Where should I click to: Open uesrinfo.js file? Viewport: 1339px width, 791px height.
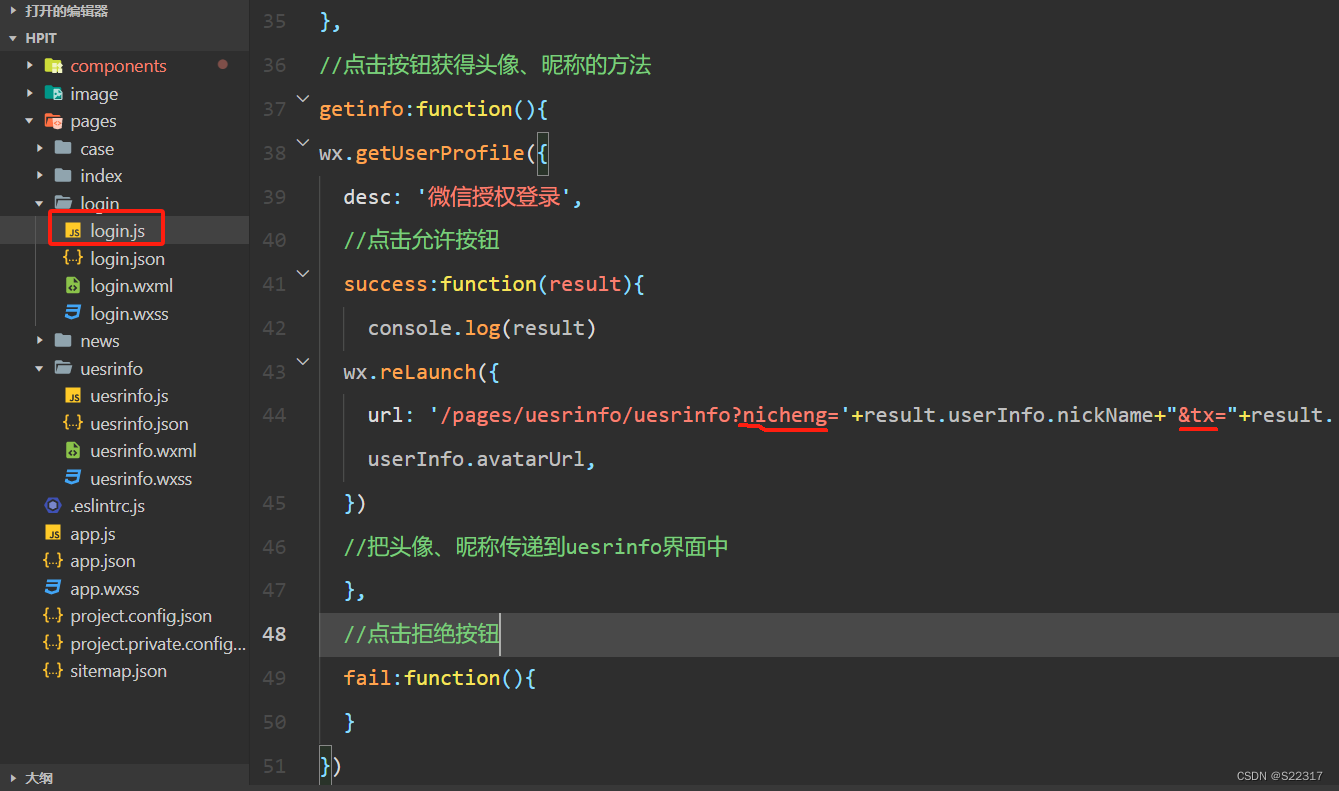click(129, 396)
